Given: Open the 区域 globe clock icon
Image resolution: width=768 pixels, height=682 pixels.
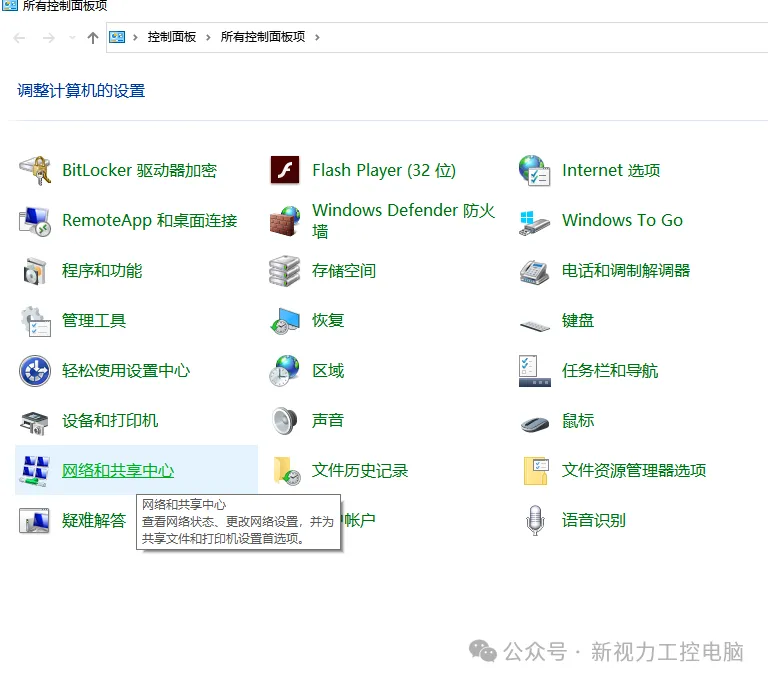Looking at the screenshot, I should coord(285,371).
